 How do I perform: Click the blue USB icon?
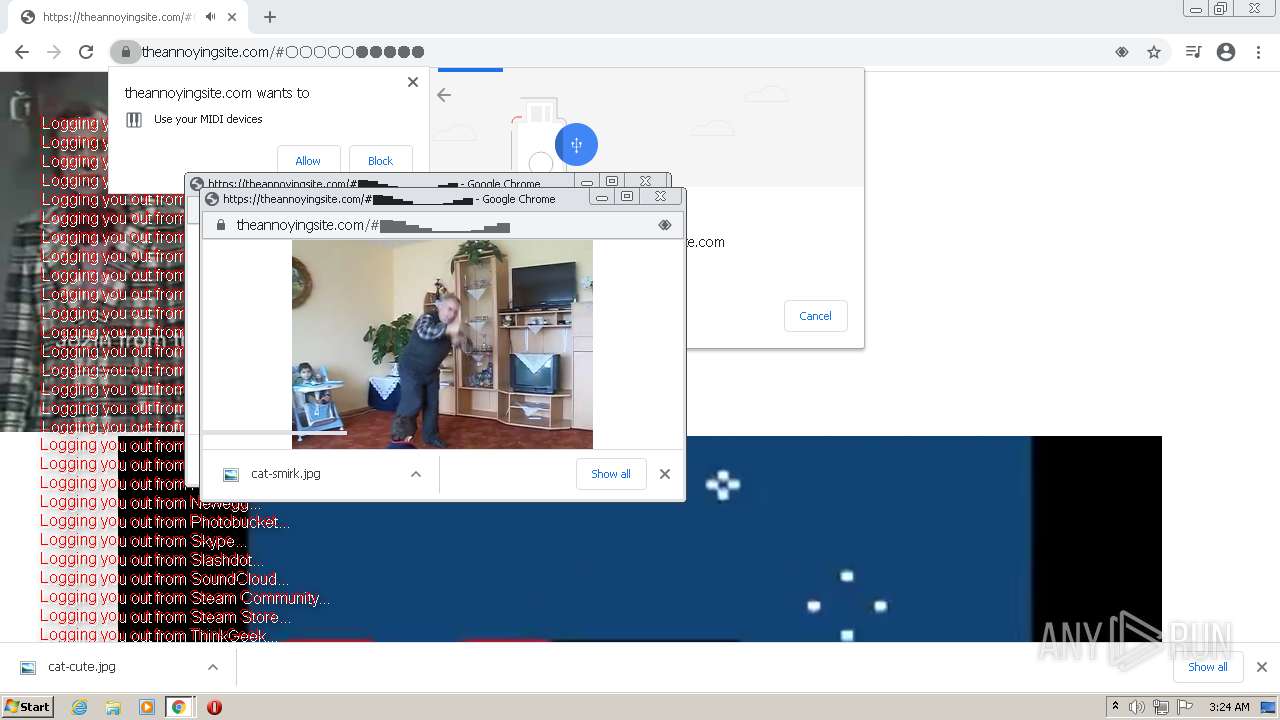click(x=576, y=145)
